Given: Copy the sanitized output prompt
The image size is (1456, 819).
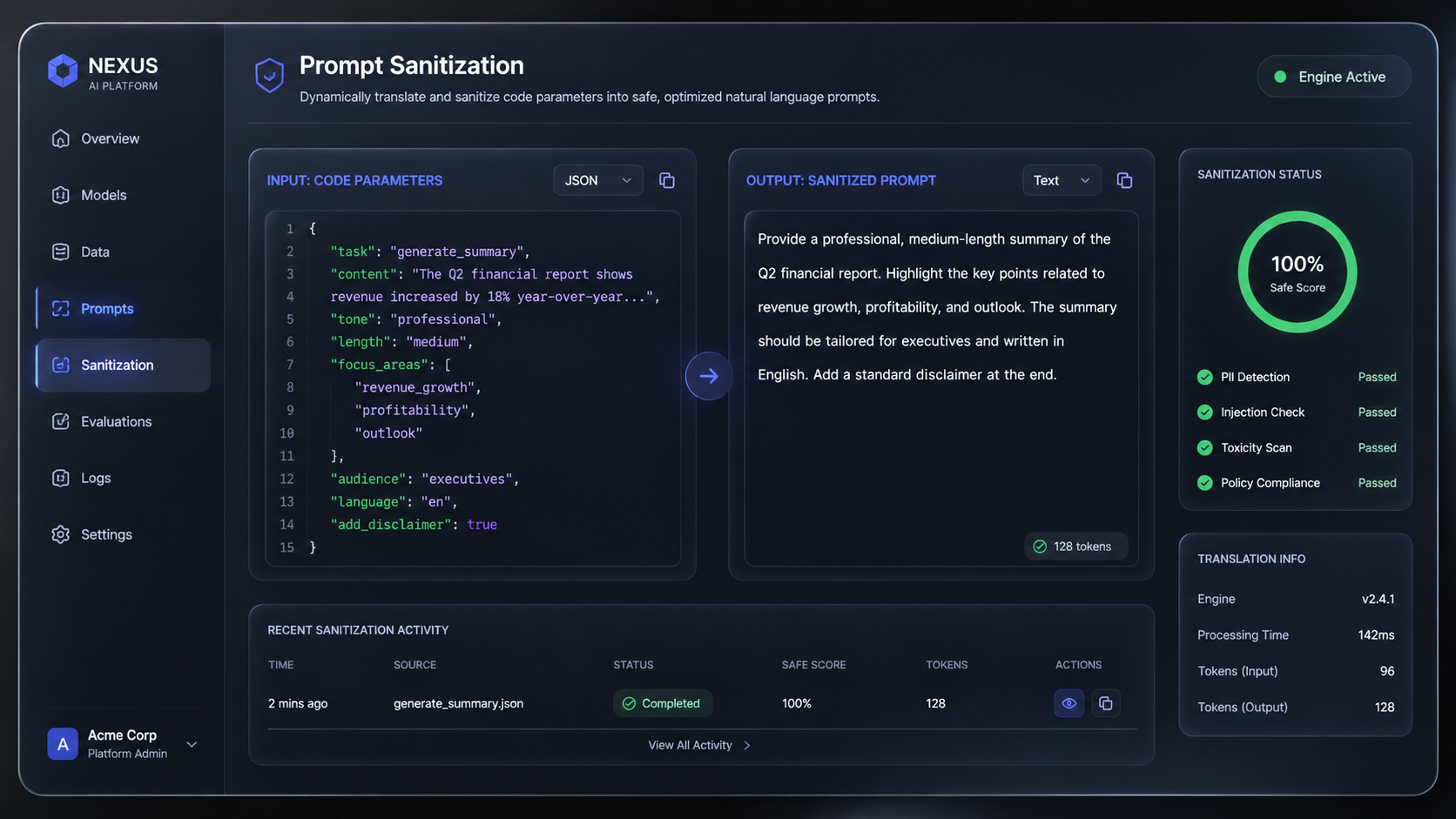Looking at the screenshot, I should pyautogui.click(x=1124, y=180).
